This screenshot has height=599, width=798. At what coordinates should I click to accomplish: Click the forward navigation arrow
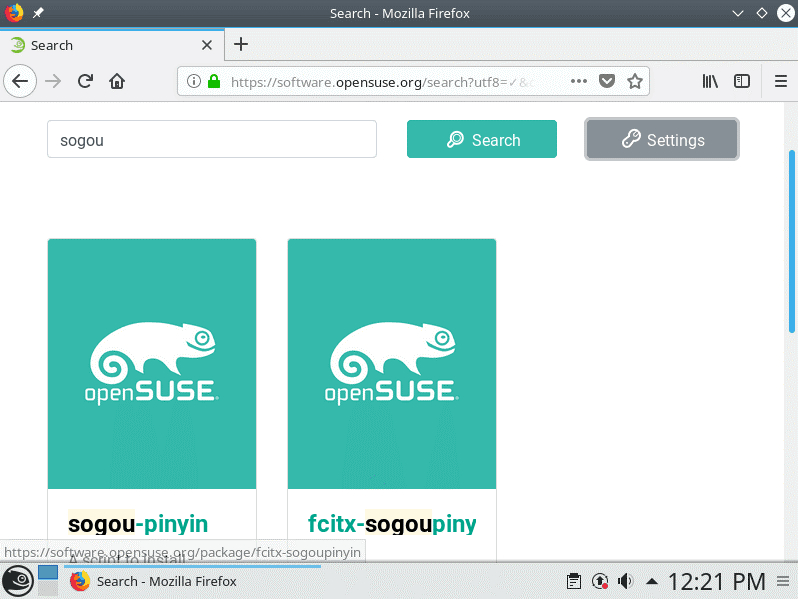click(x=53, y=81)
